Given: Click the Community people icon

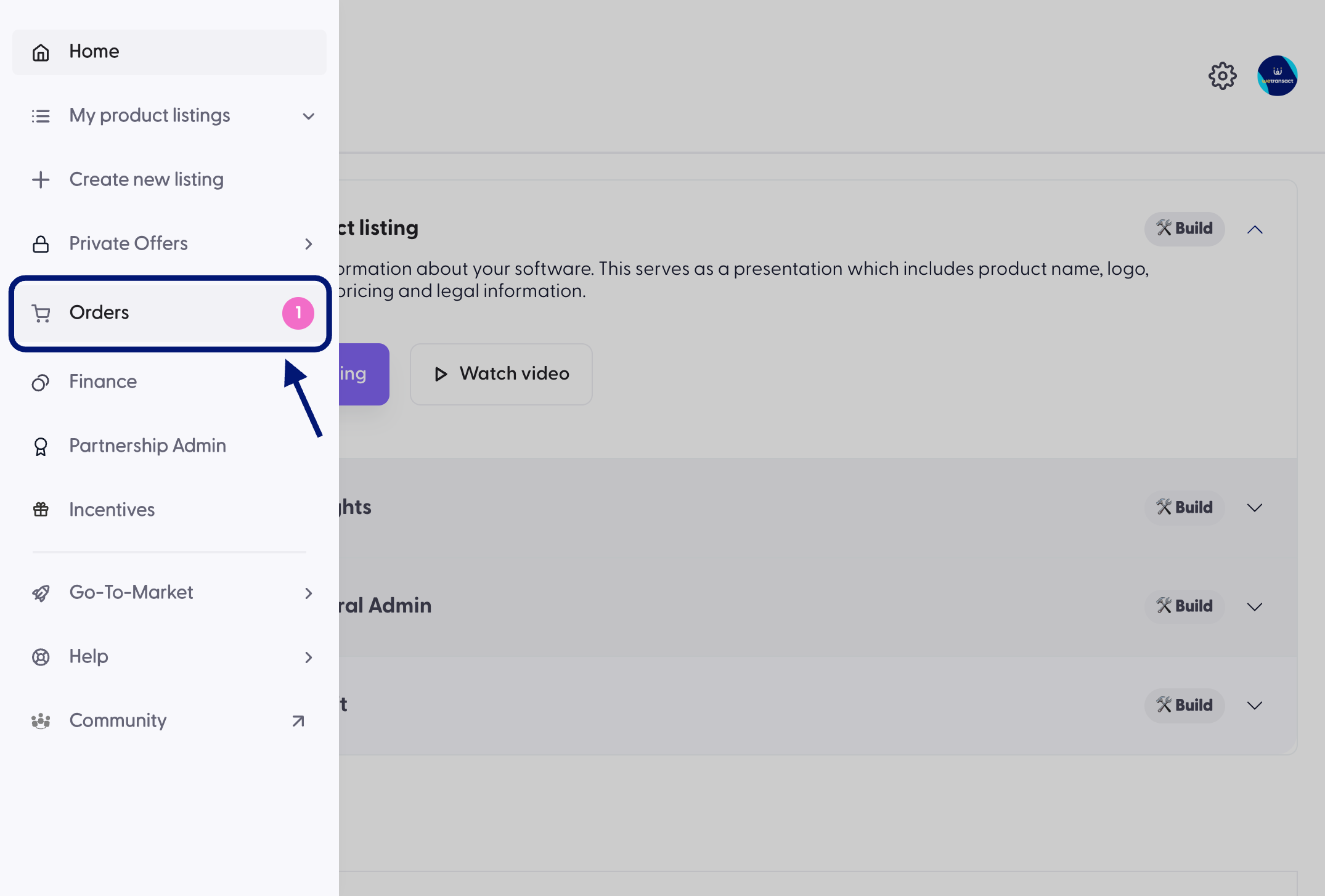Looking at the screenshot, I should click(41, 720).
